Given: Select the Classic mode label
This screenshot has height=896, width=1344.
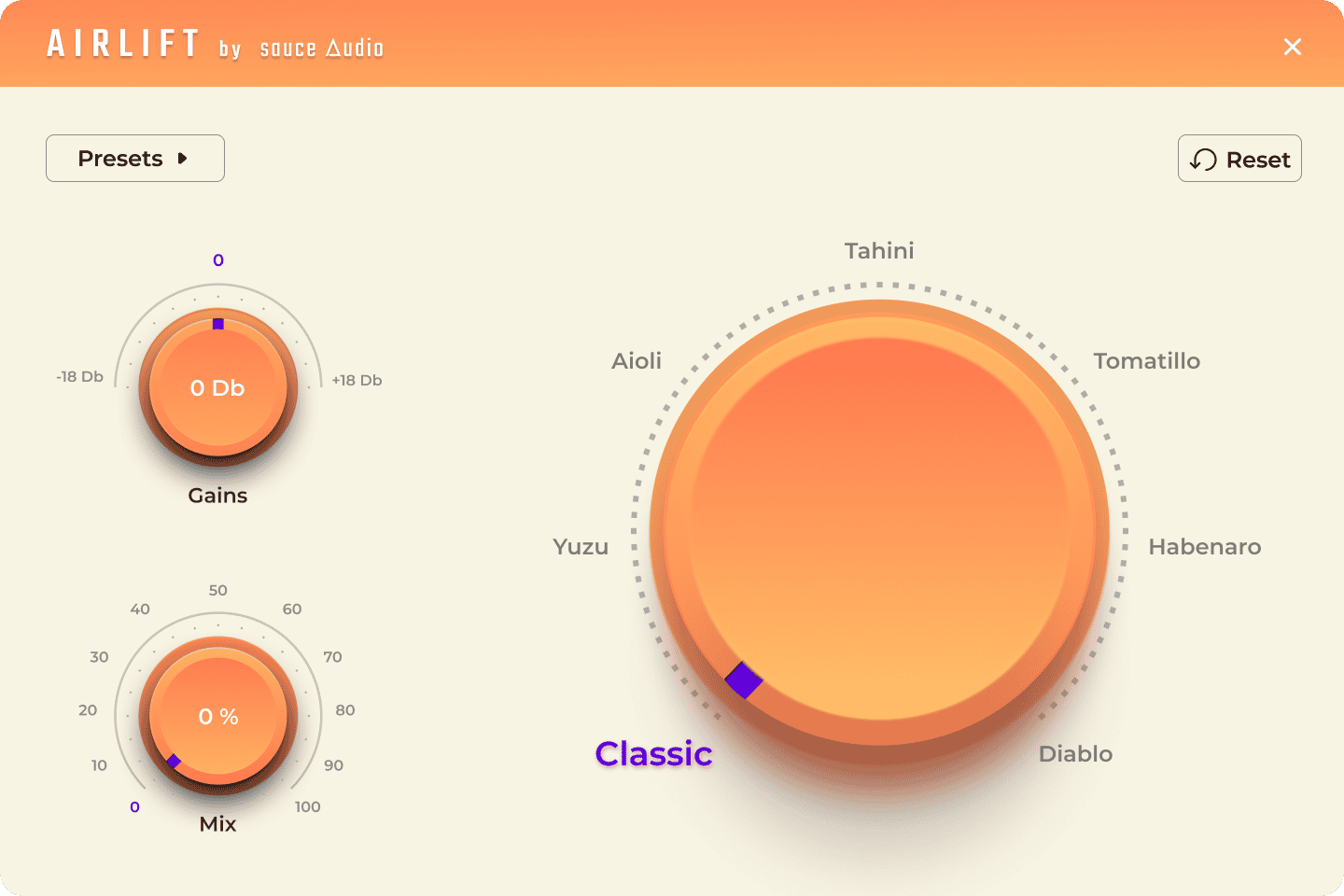Looking at the screenshot, I should tap(654, 754).
